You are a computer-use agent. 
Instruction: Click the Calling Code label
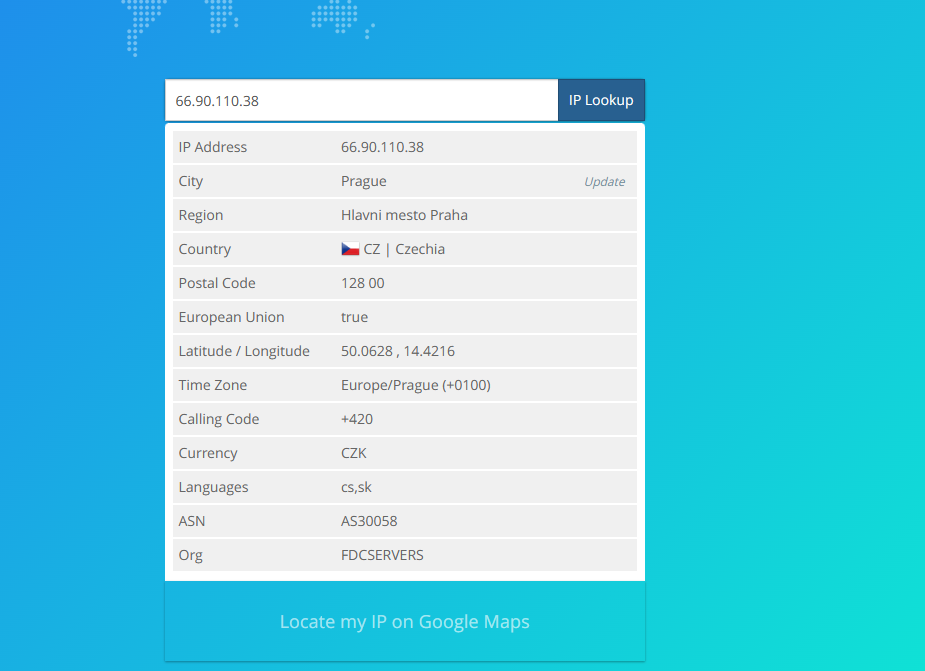tap(219, 419)
